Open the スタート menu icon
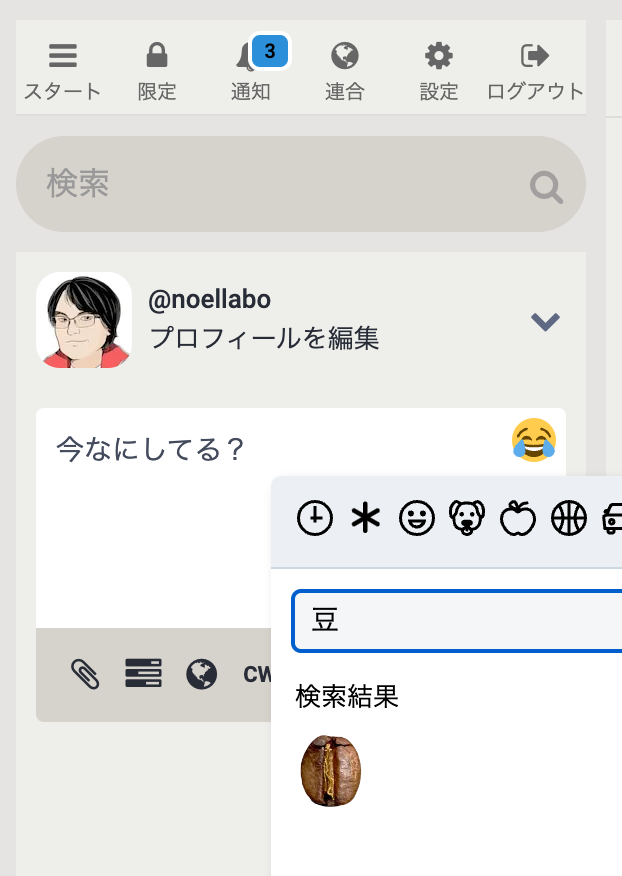Image resolution: width=622 pixels, height=876 pixels. tap(62, 71)
